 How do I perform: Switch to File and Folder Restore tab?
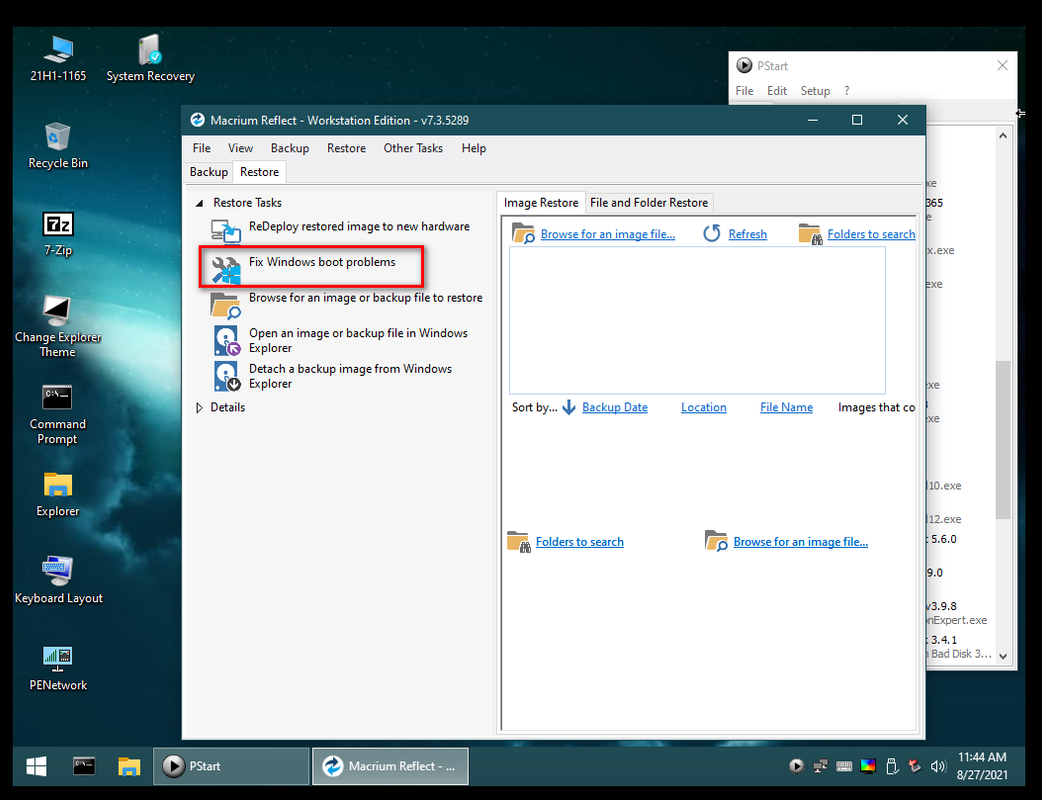tap(649, 203)
